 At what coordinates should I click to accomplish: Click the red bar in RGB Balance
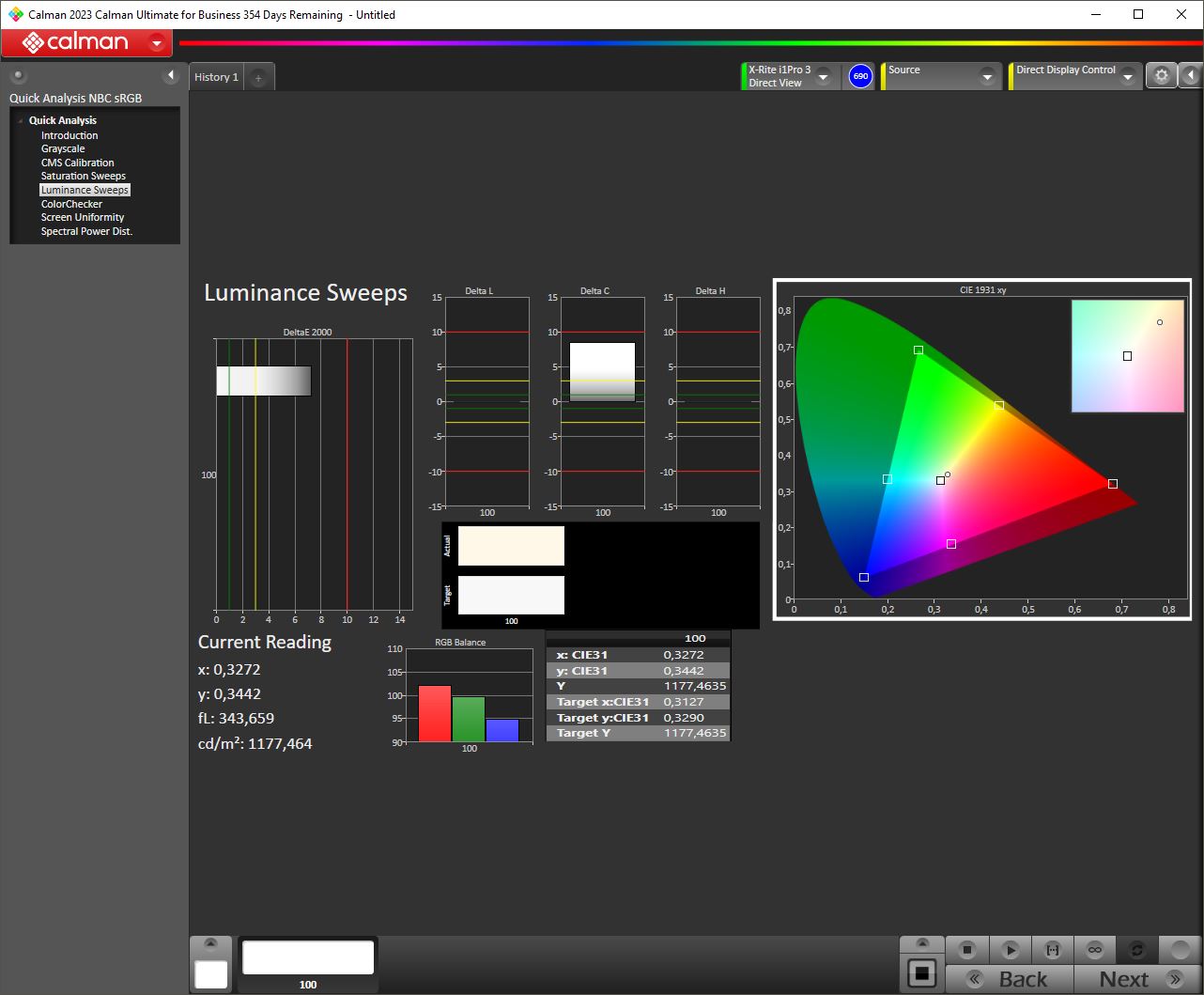click(435, 713)
